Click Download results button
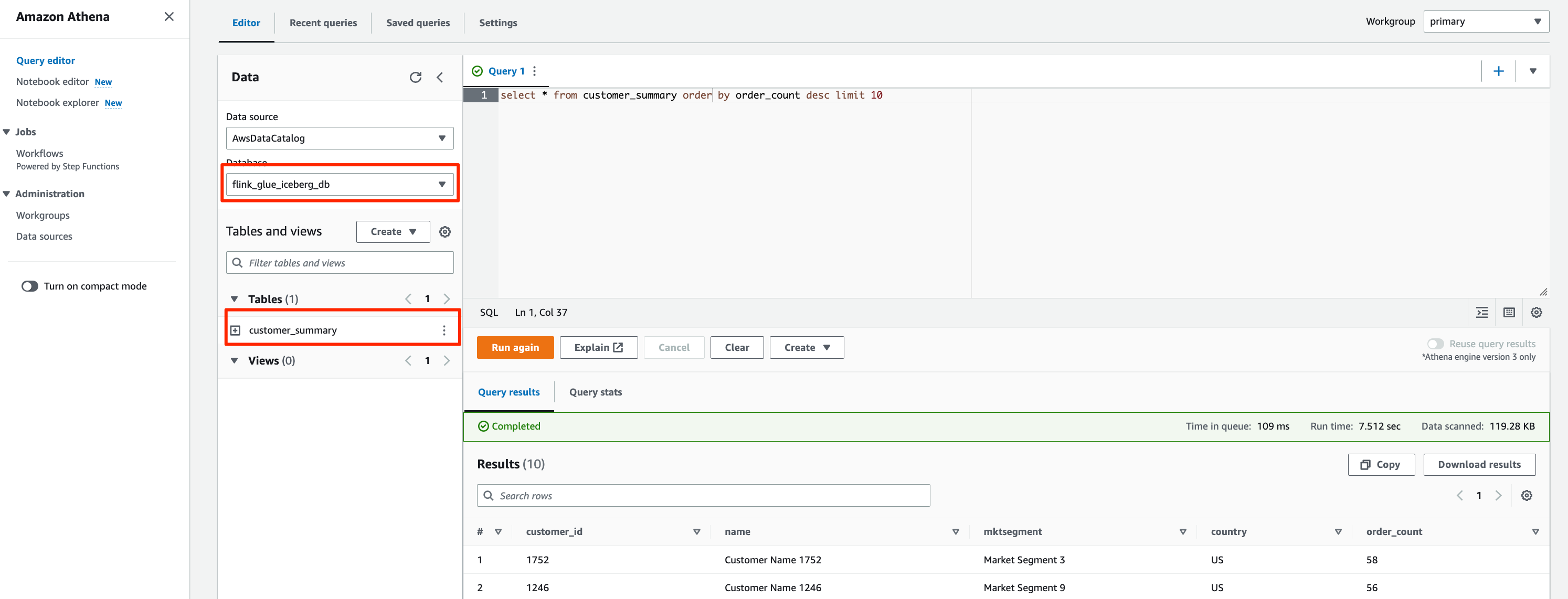 [x=1478, y=465]
